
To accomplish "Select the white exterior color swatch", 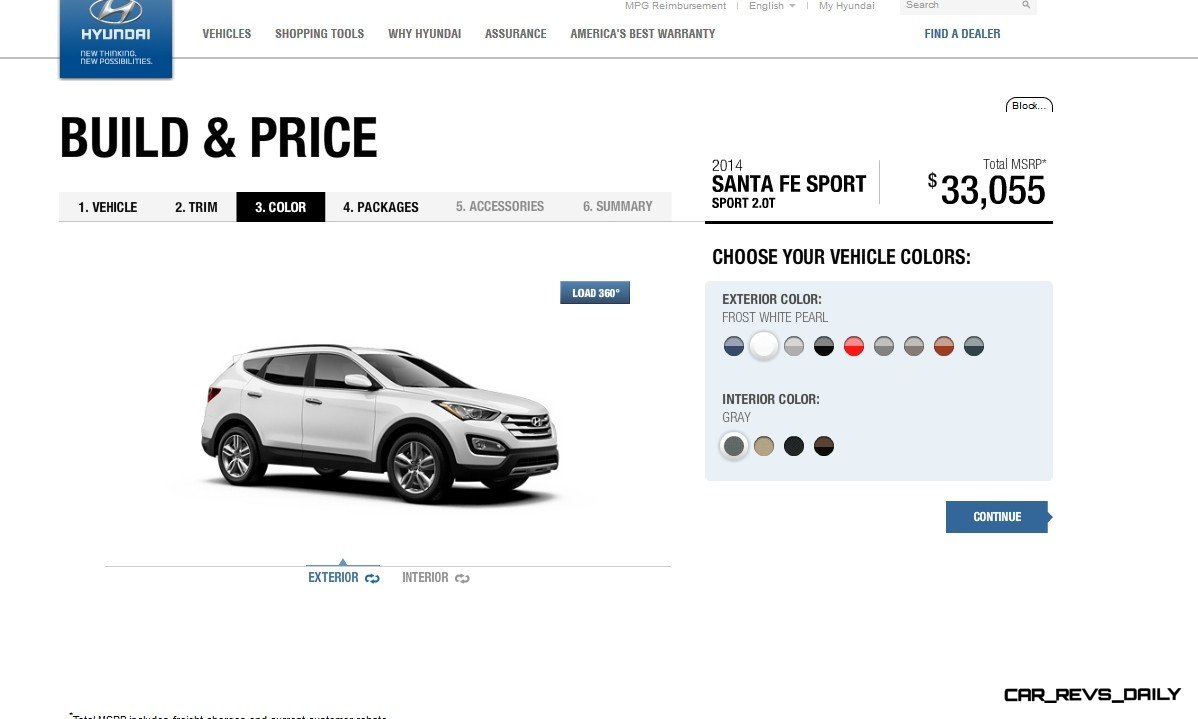I will pos(763,346).
